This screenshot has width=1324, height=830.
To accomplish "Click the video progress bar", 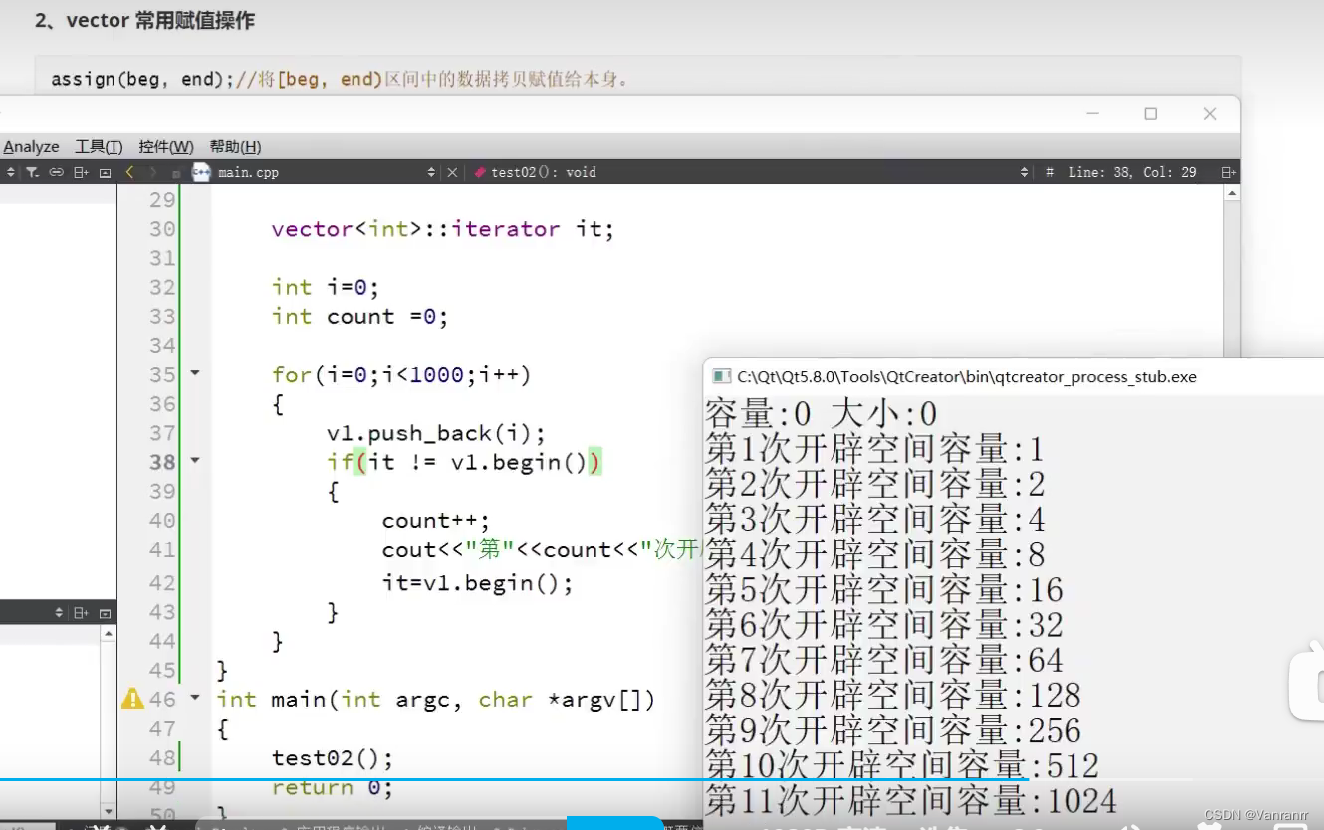I will pos(662,779).
